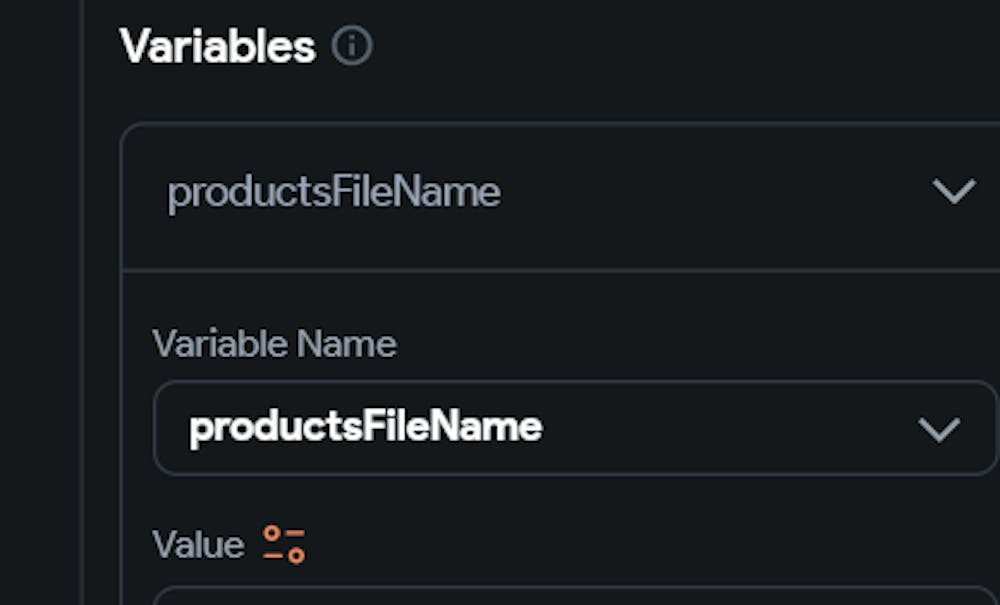The image size is (1000, 605).
Task: Show help for the Variables section
Action: point(351,46)
